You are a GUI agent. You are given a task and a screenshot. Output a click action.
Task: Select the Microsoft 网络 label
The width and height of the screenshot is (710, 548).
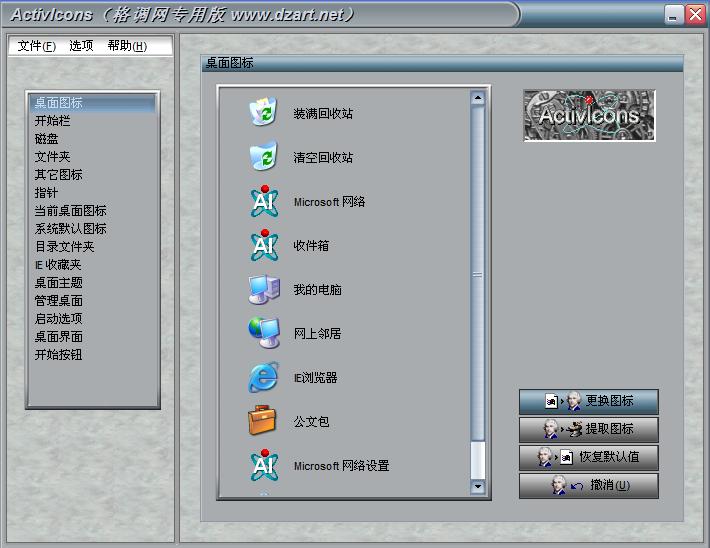pos(329,202)
